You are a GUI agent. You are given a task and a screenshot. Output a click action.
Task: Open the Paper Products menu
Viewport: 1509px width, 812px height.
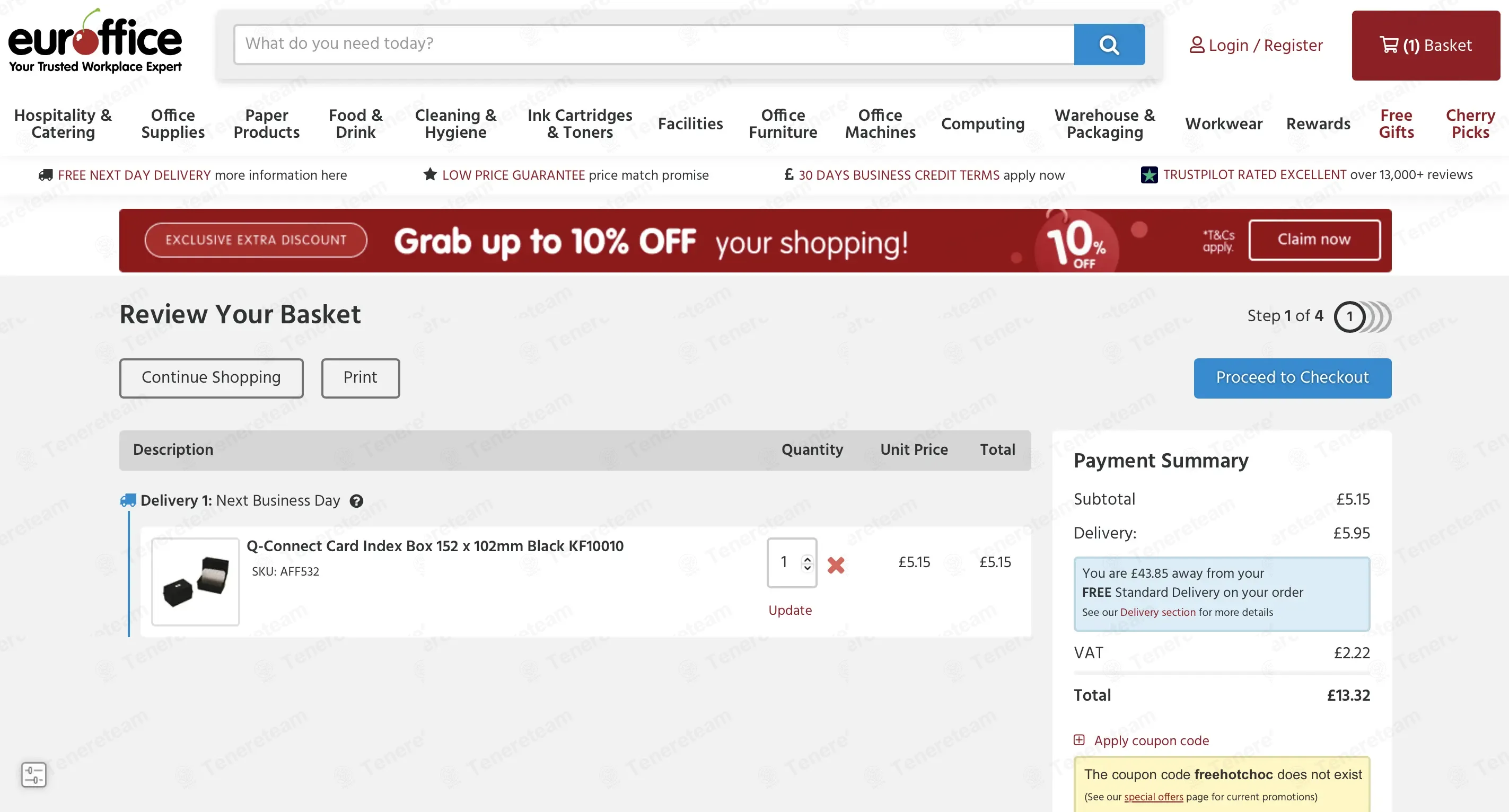(267, 123)
